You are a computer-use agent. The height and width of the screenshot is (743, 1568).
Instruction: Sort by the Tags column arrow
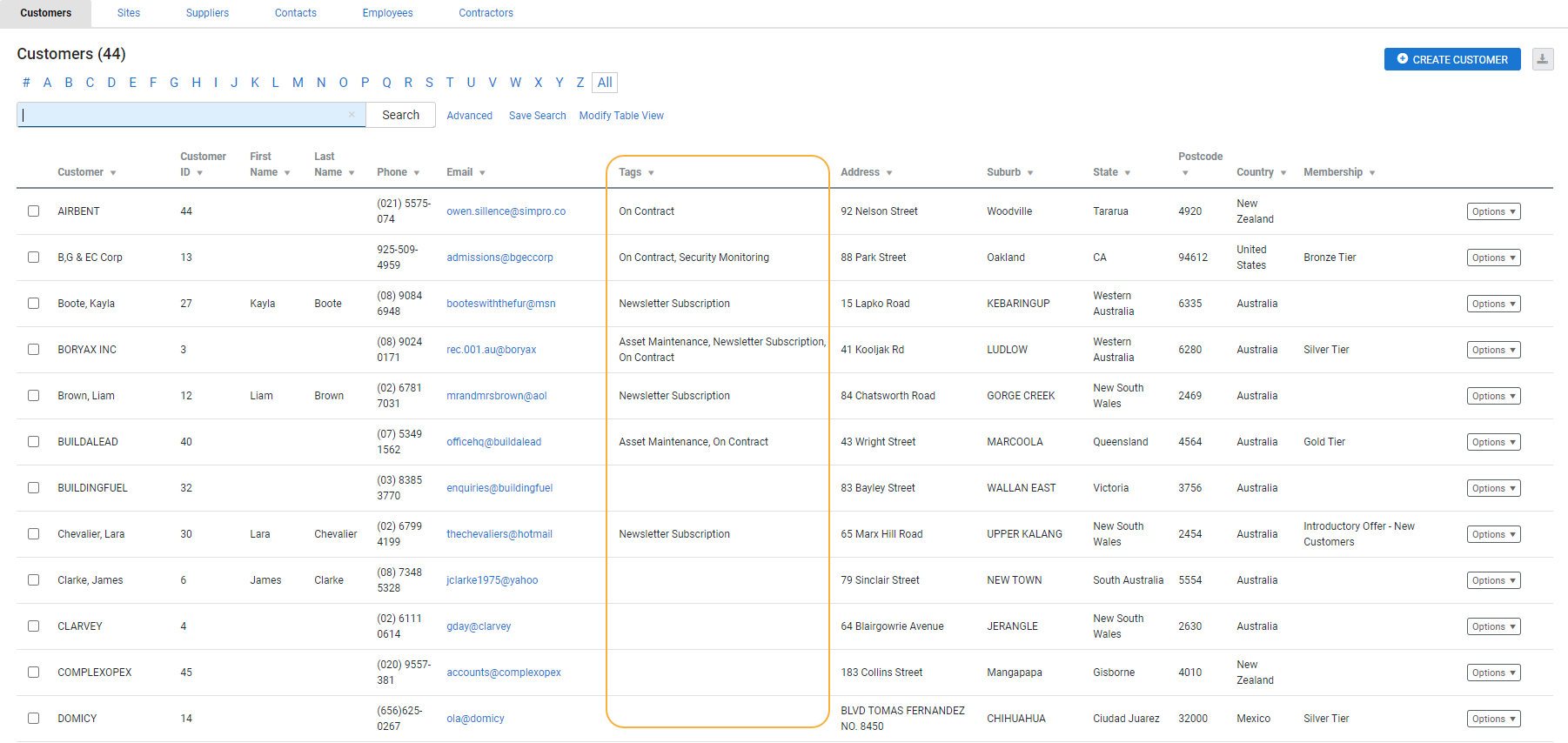[651, 173]
